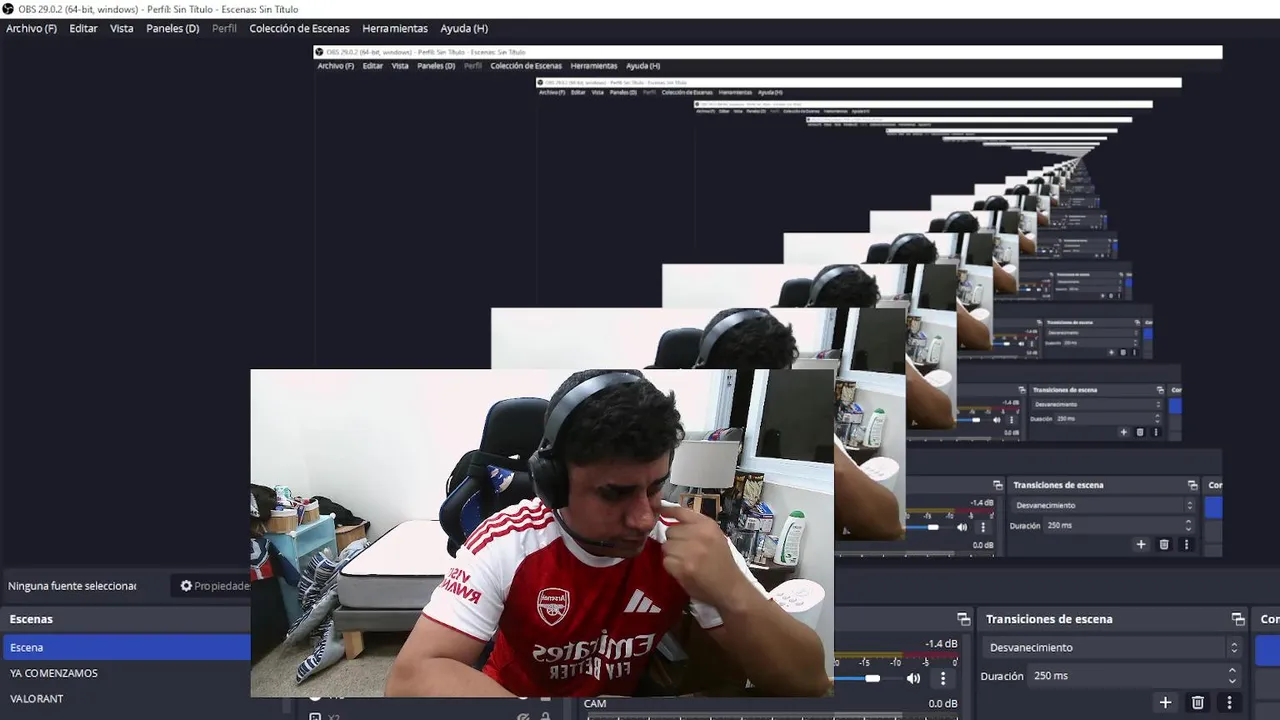
Task: Open the Colección de Escenas menu
Action: [x=299, y=28]
